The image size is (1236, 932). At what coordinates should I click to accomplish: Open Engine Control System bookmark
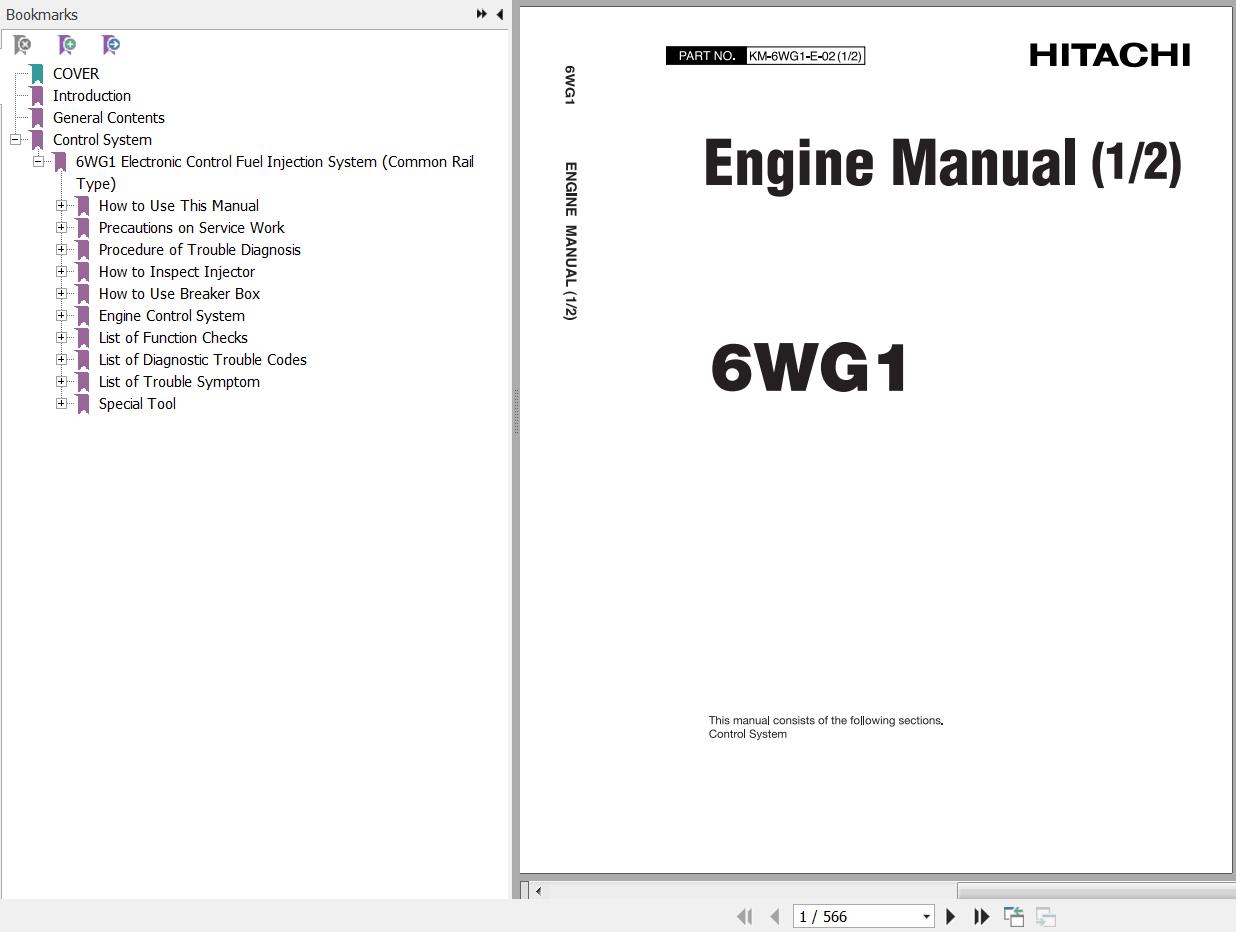pyautogui.click(x=171, y=316)
